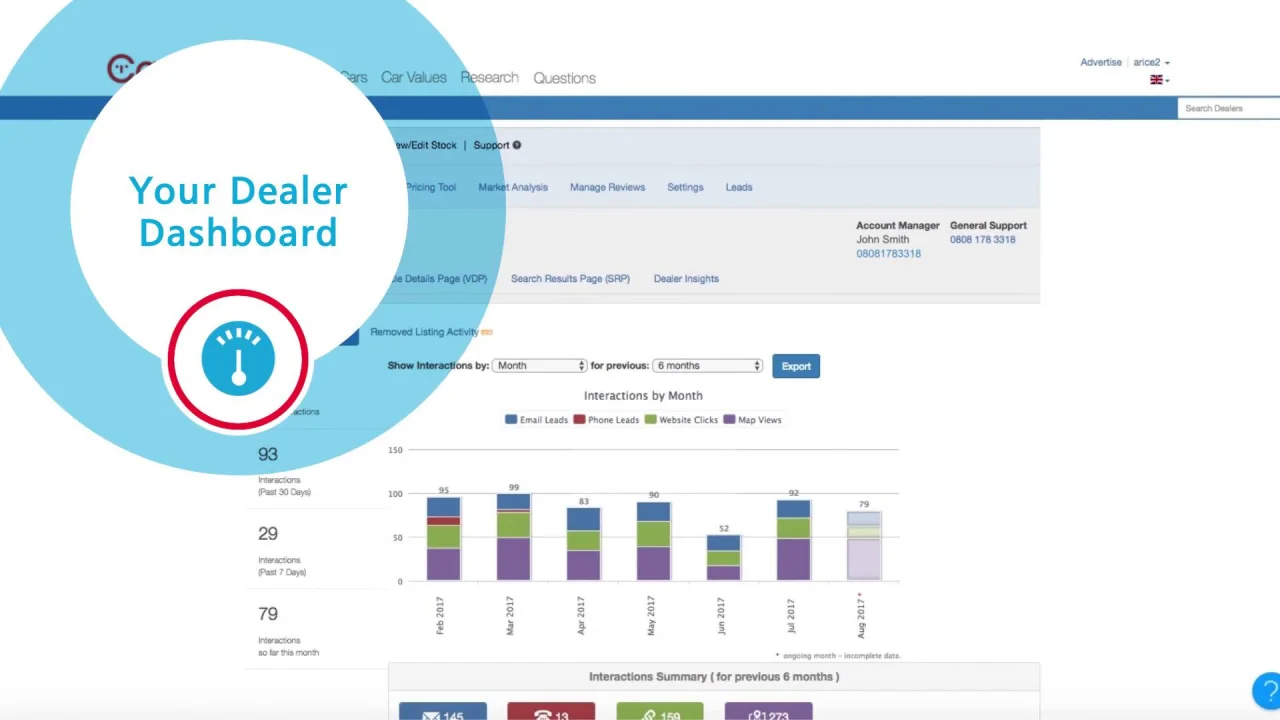This screenshot has width=1280, height=720.
Task: Switch to the Manage Reviews tab
Action: click(x=607, y=187)
